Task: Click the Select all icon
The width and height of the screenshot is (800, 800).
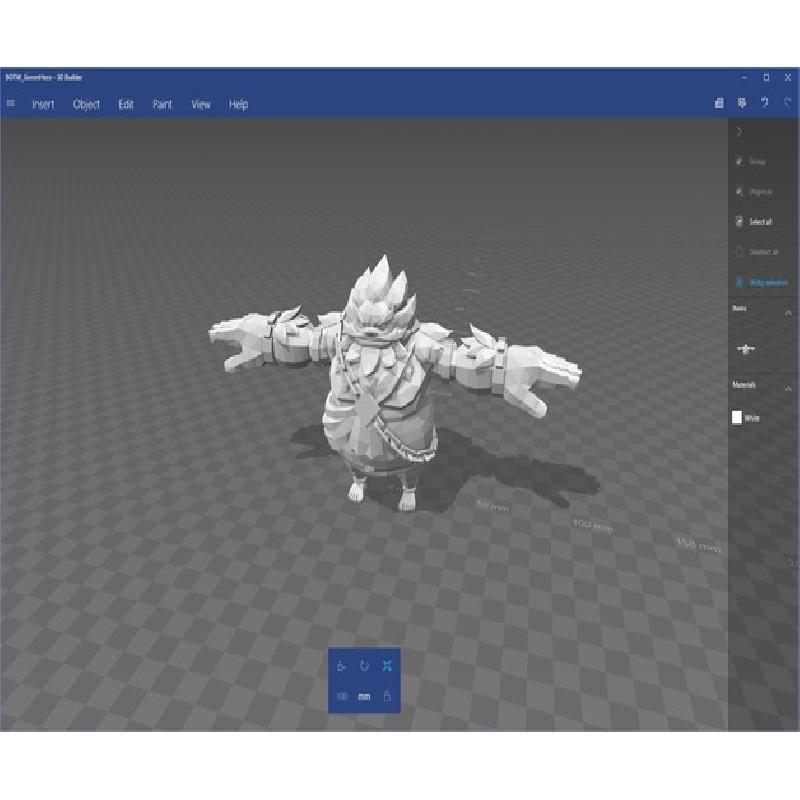Action: [x=739, y=221]
